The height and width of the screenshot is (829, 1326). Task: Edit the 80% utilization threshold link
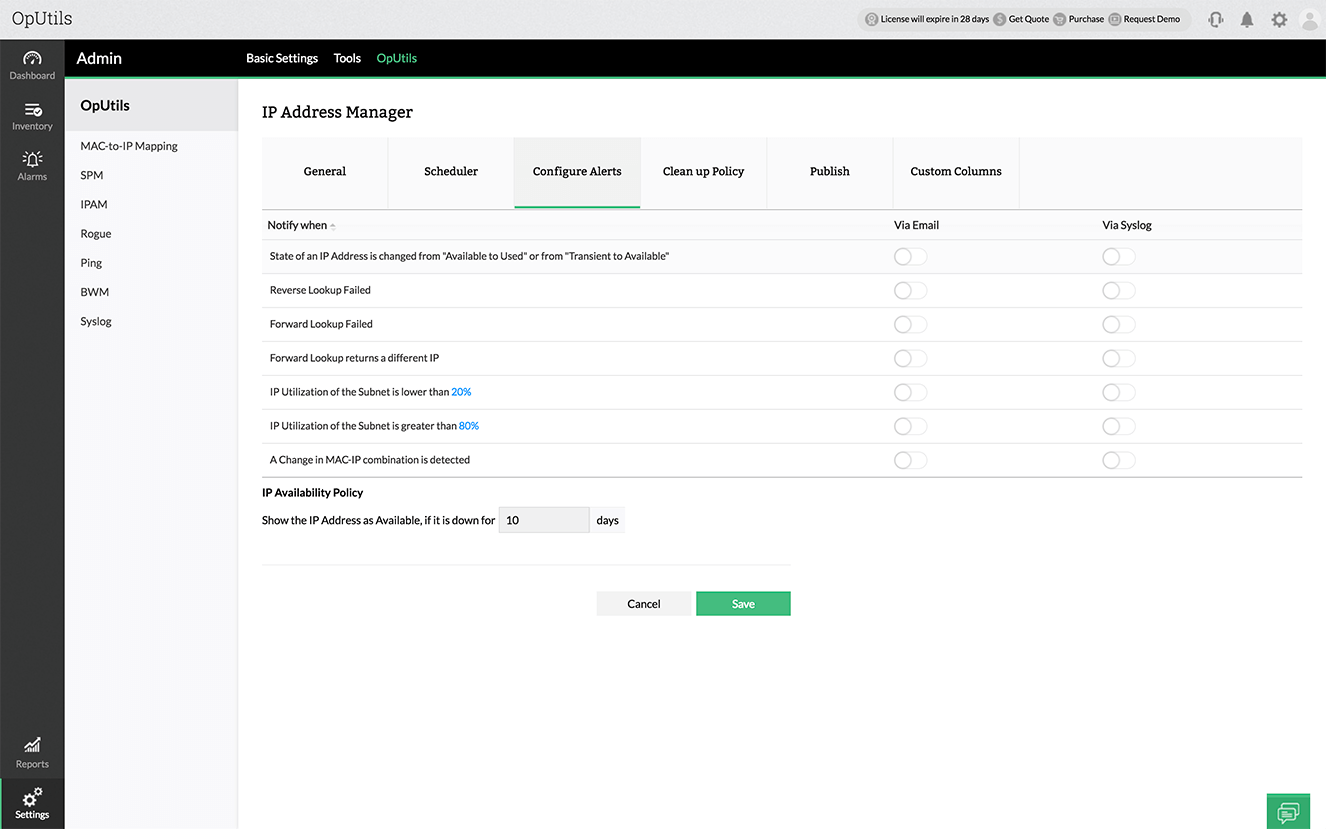tap(469, 425)
